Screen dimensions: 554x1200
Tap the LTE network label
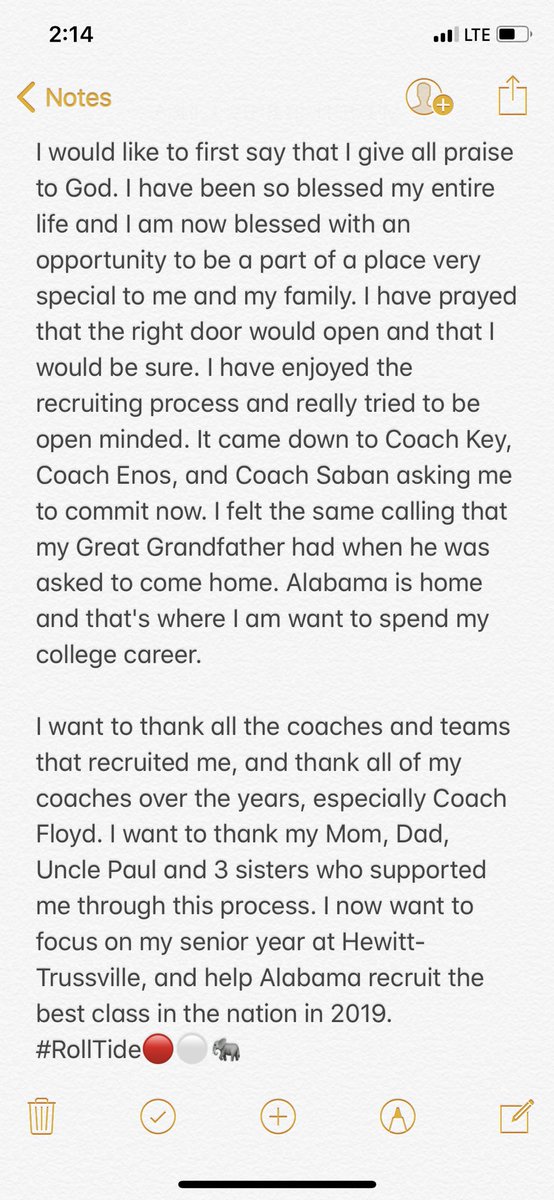[x=476, y=35]
